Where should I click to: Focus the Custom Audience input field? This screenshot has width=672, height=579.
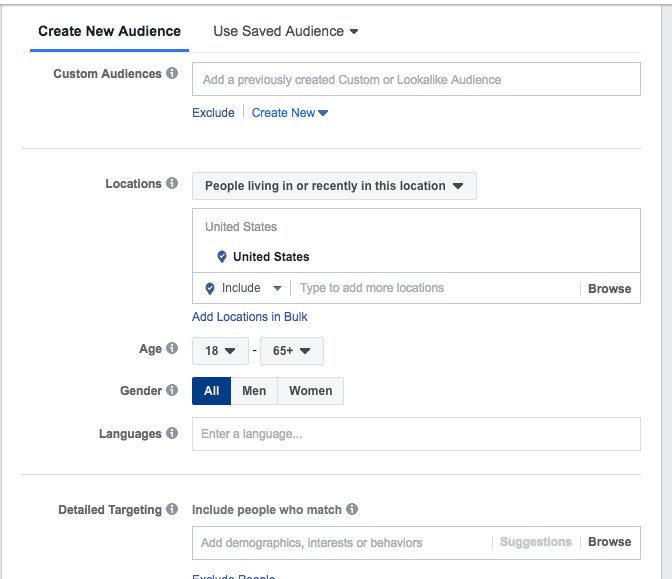[x=416, y=79]
